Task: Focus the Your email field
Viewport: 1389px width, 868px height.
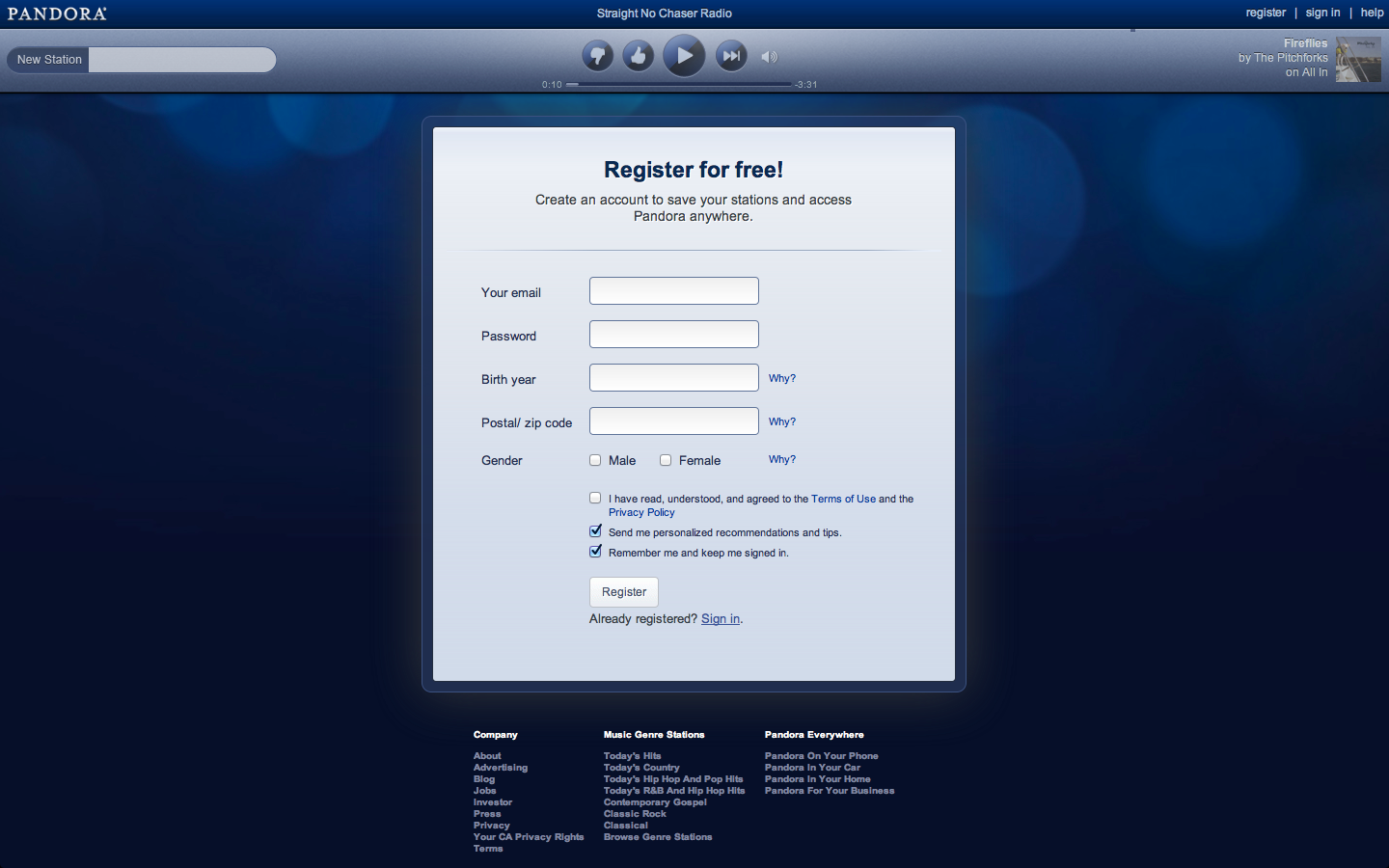Action: click(674, 291)
